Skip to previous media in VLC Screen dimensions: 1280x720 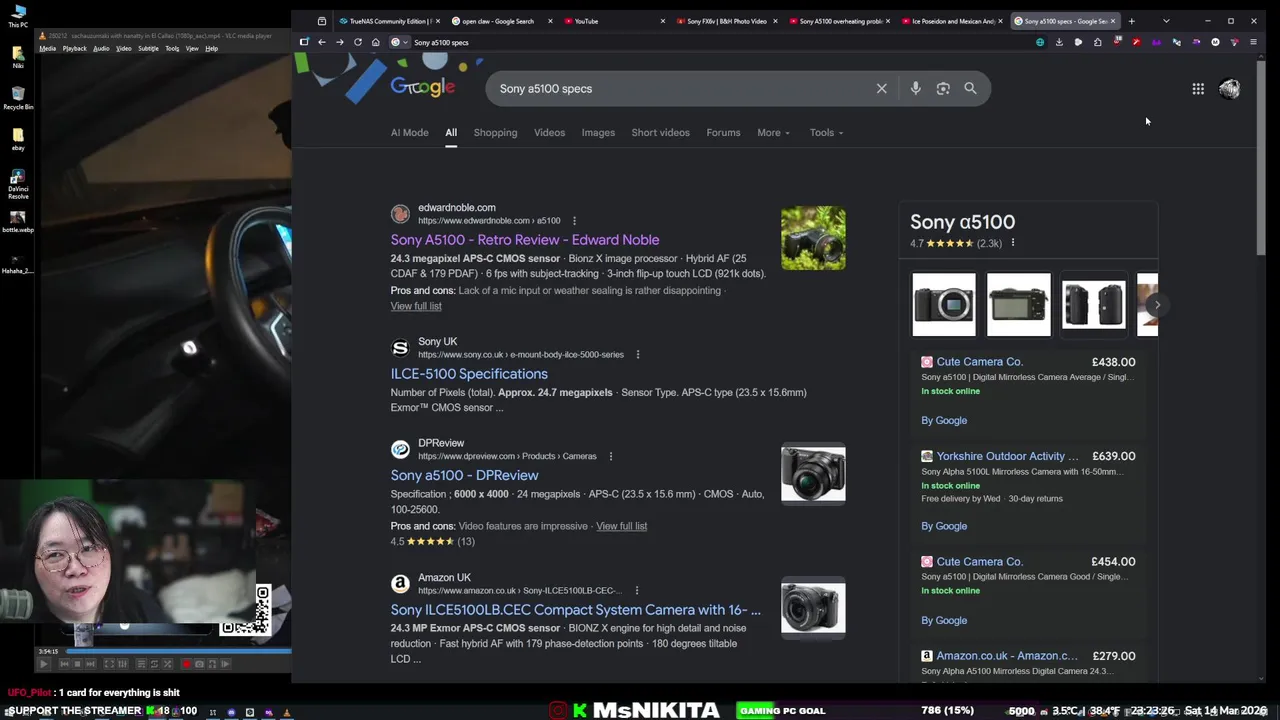(64, 664)
